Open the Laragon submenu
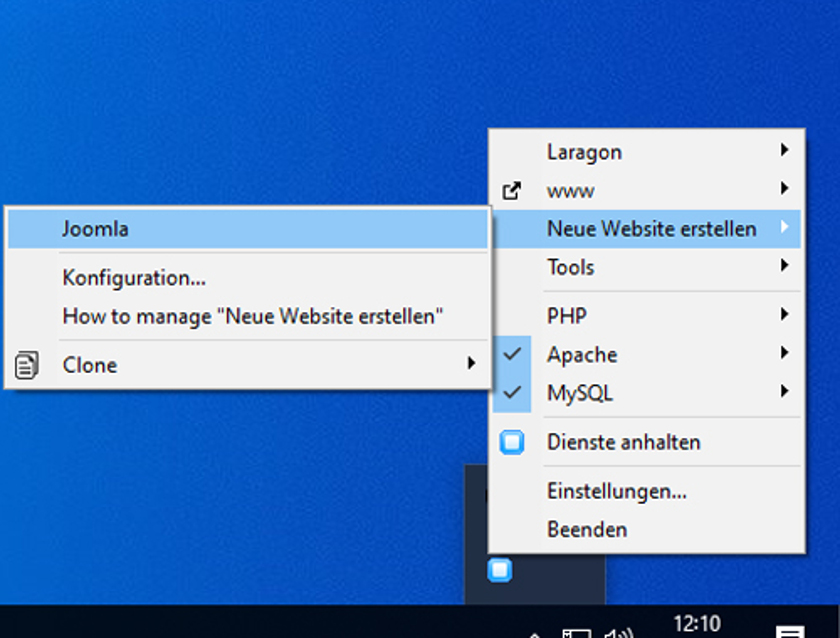 click(x=646, y=152)
